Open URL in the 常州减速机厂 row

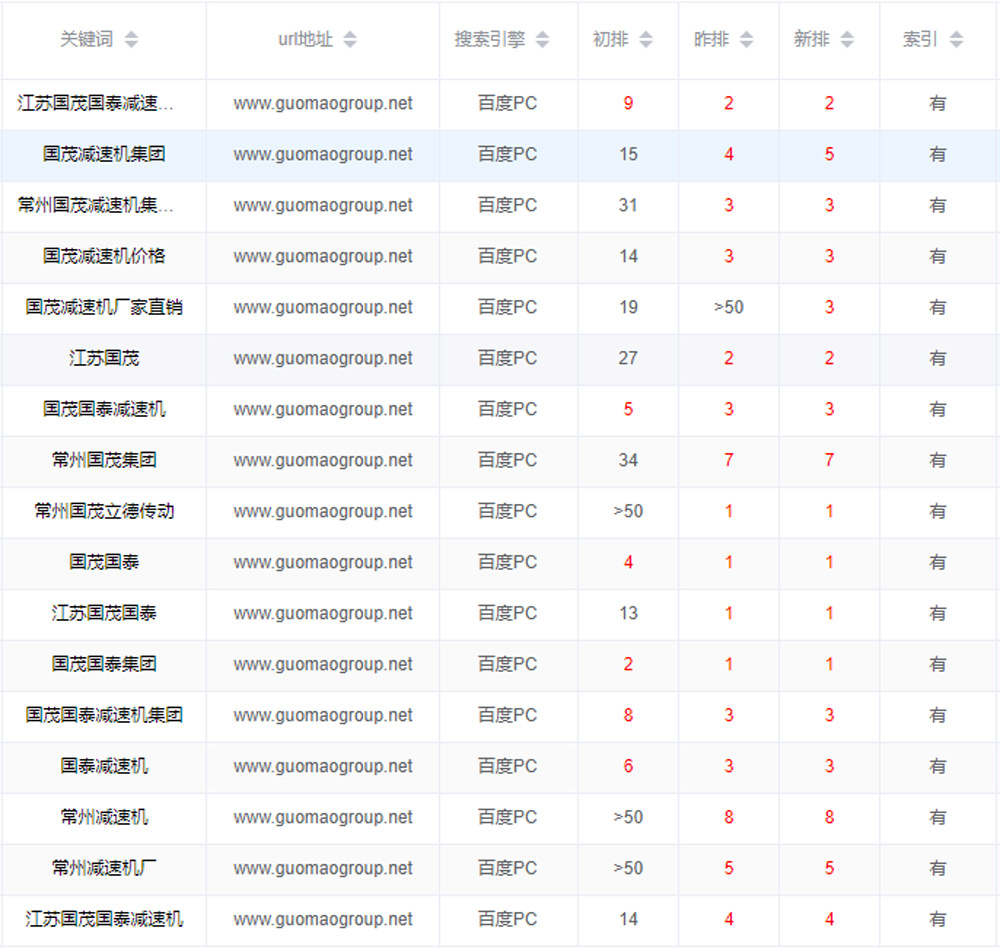click(323, 868)
